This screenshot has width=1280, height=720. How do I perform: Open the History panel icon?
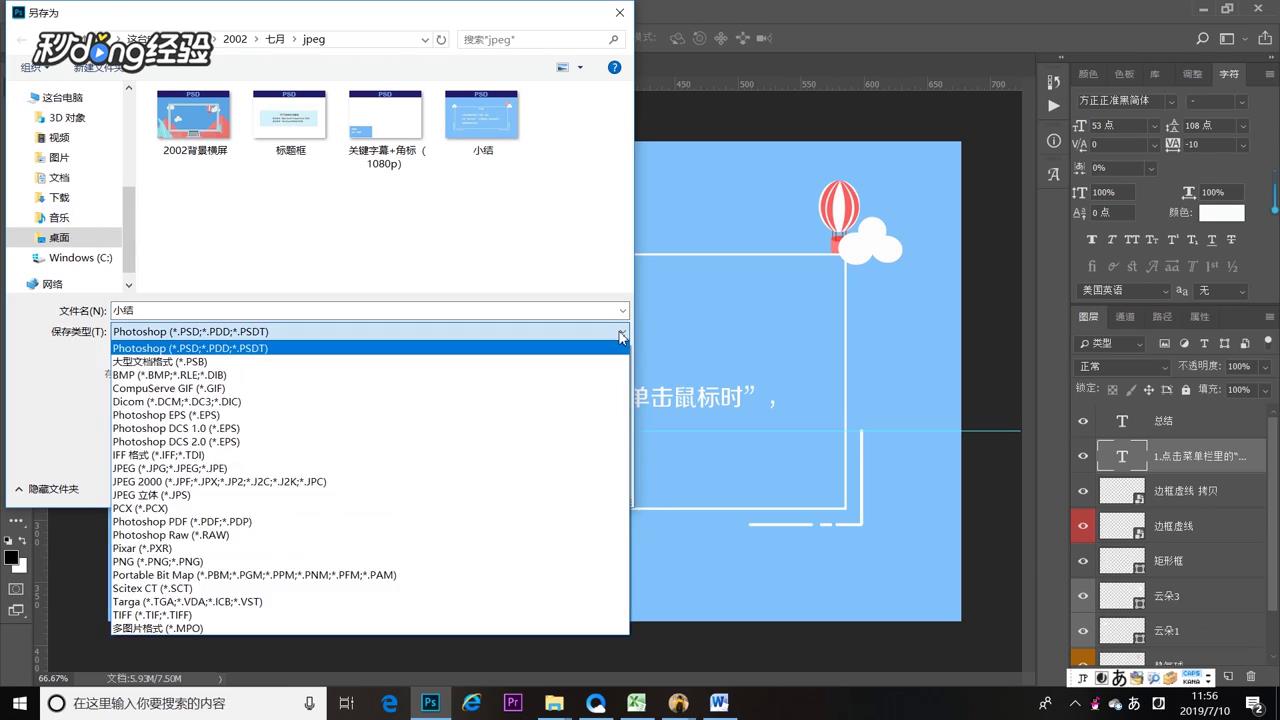(1053, 82)
